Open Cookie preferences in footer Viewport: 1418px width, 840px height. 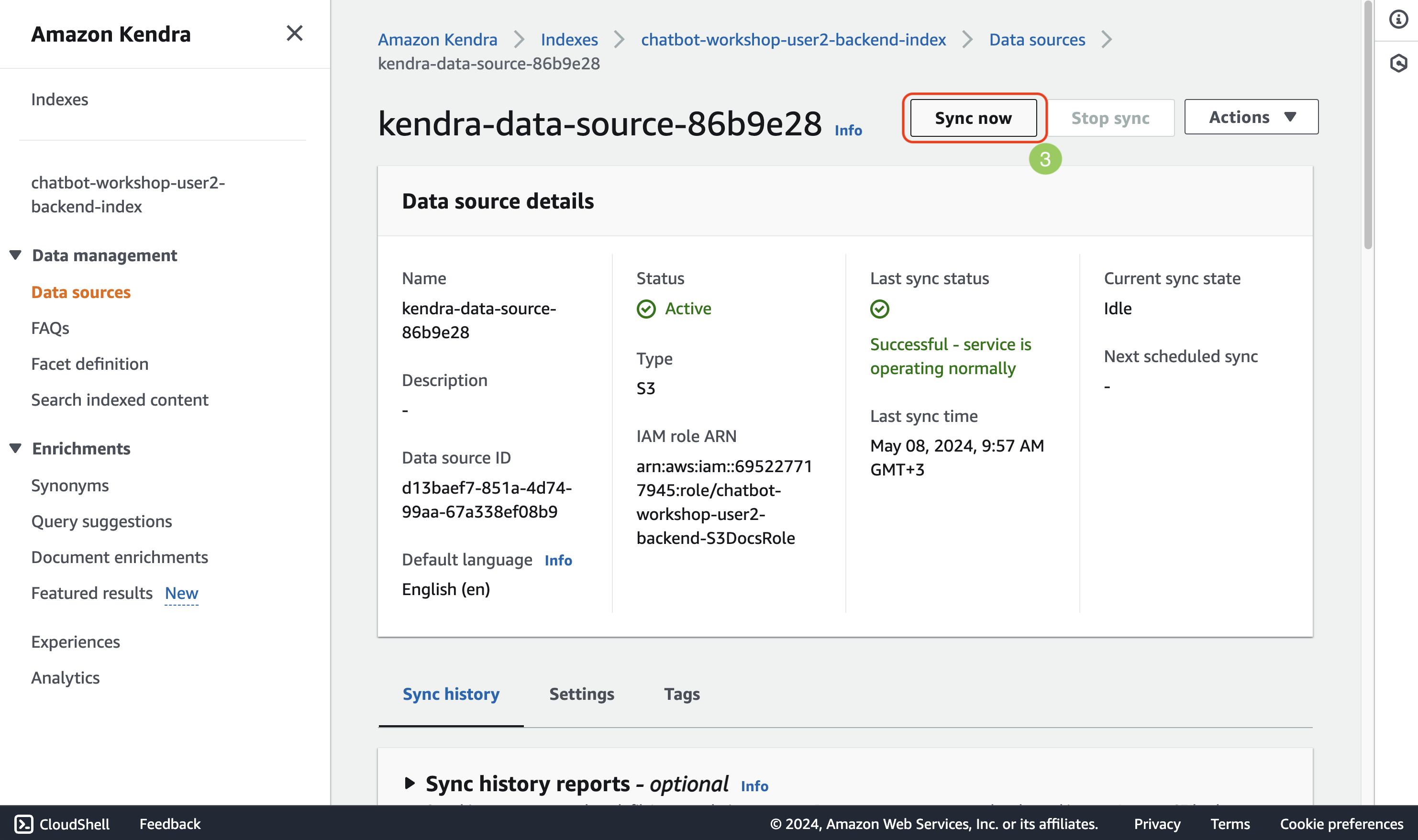pyautogui.click(x=1341, y=824)
